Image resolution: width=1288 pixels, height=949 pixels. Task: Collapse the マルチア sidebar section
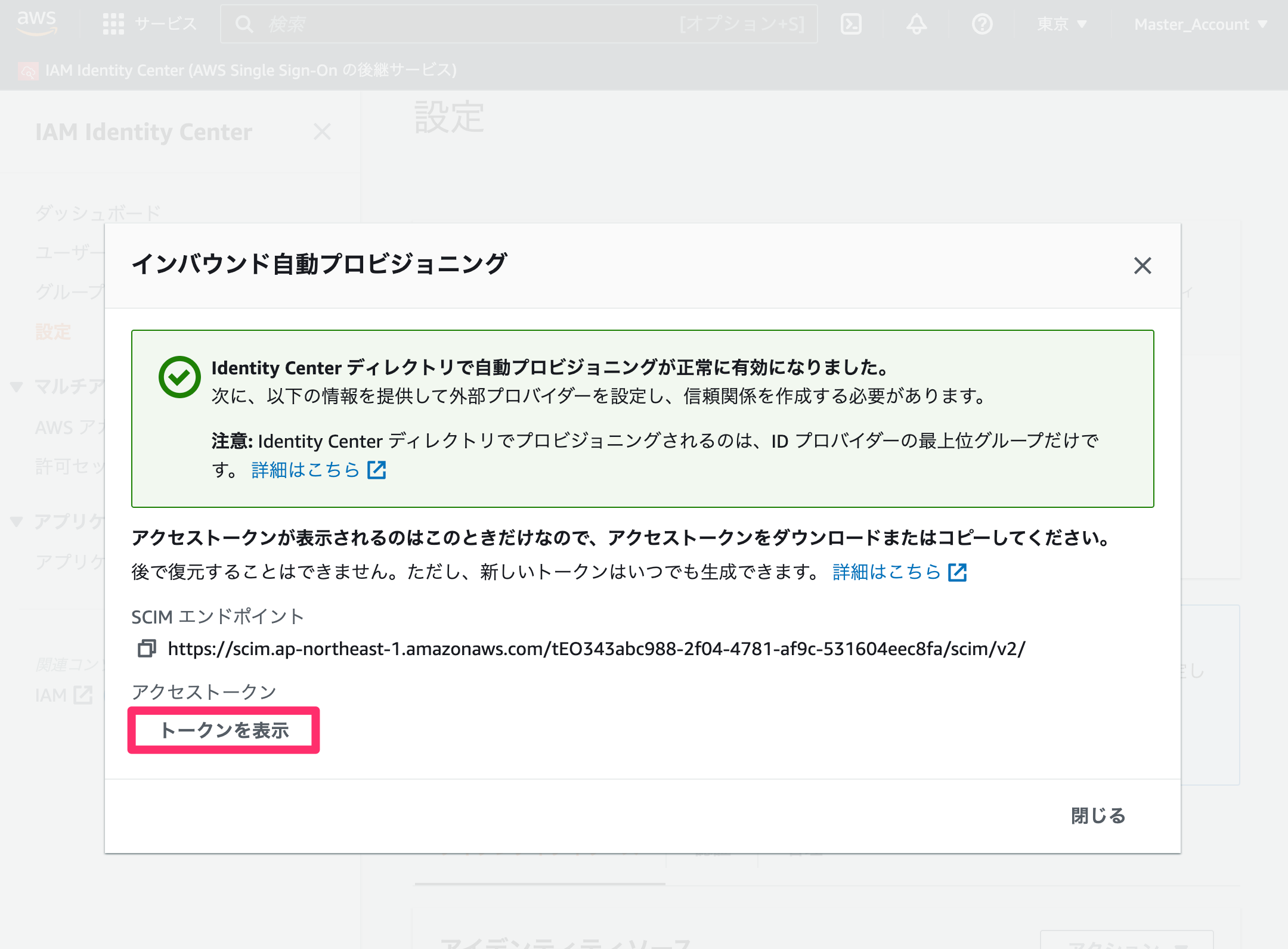tap(17, 387)
